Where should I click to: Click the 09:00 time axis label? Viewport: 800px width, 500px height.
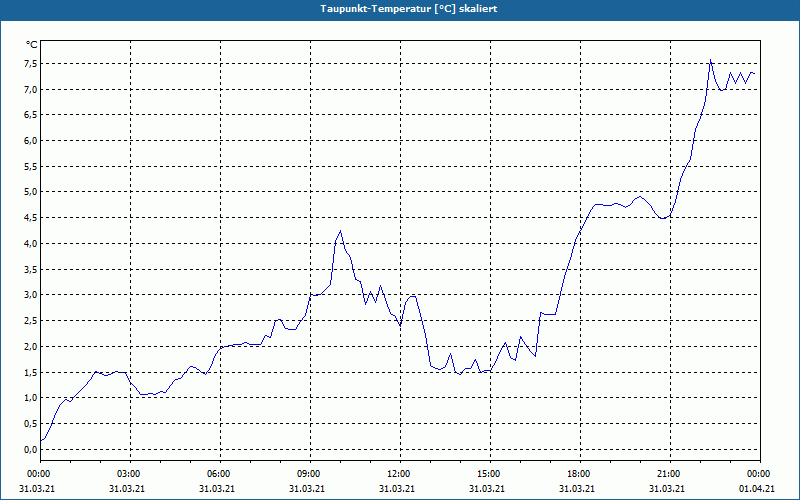(311, 474)
